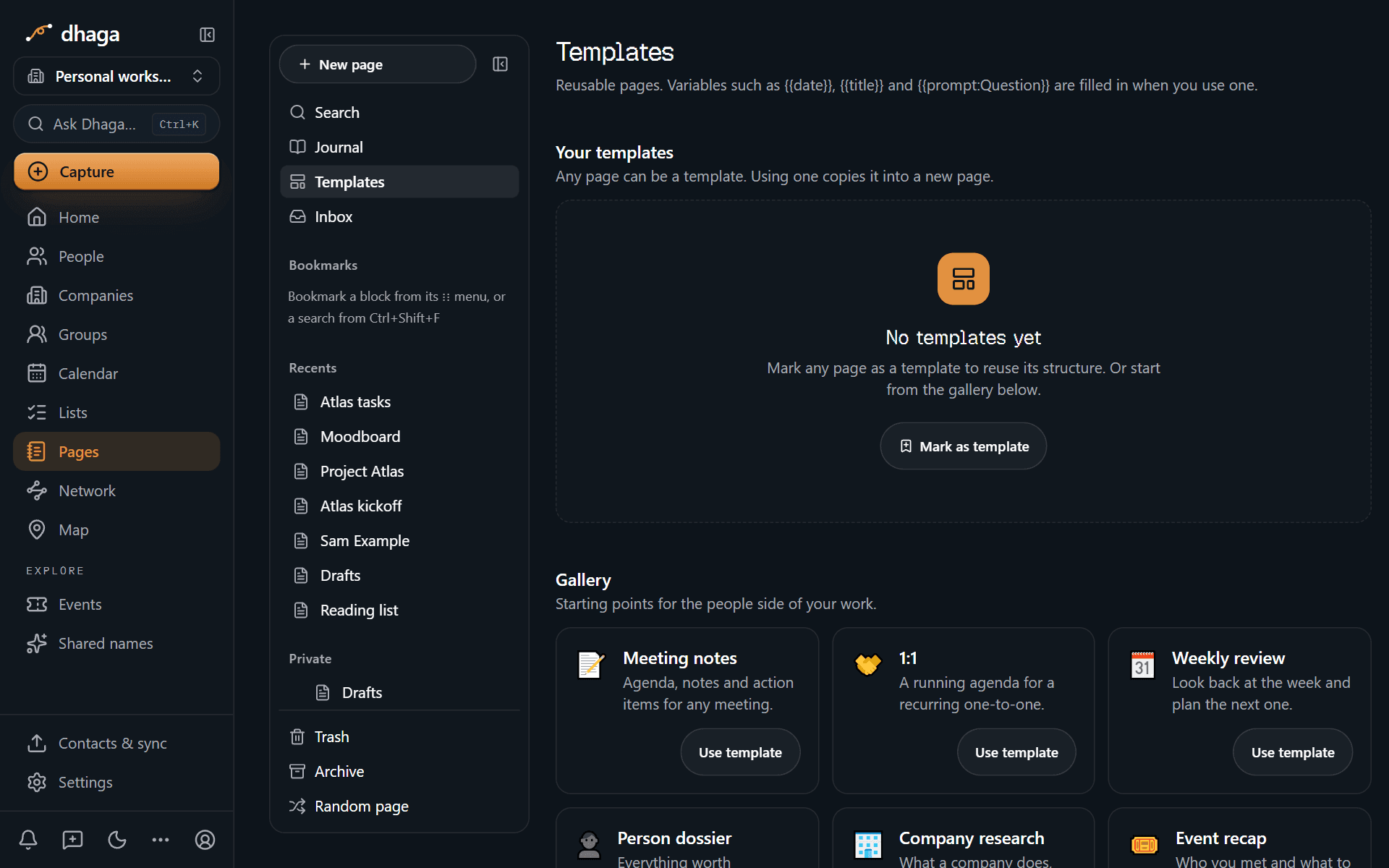Viewport: 1389px width, 868px height.
Task: Use the Weekly review template
Action: 1293,752
